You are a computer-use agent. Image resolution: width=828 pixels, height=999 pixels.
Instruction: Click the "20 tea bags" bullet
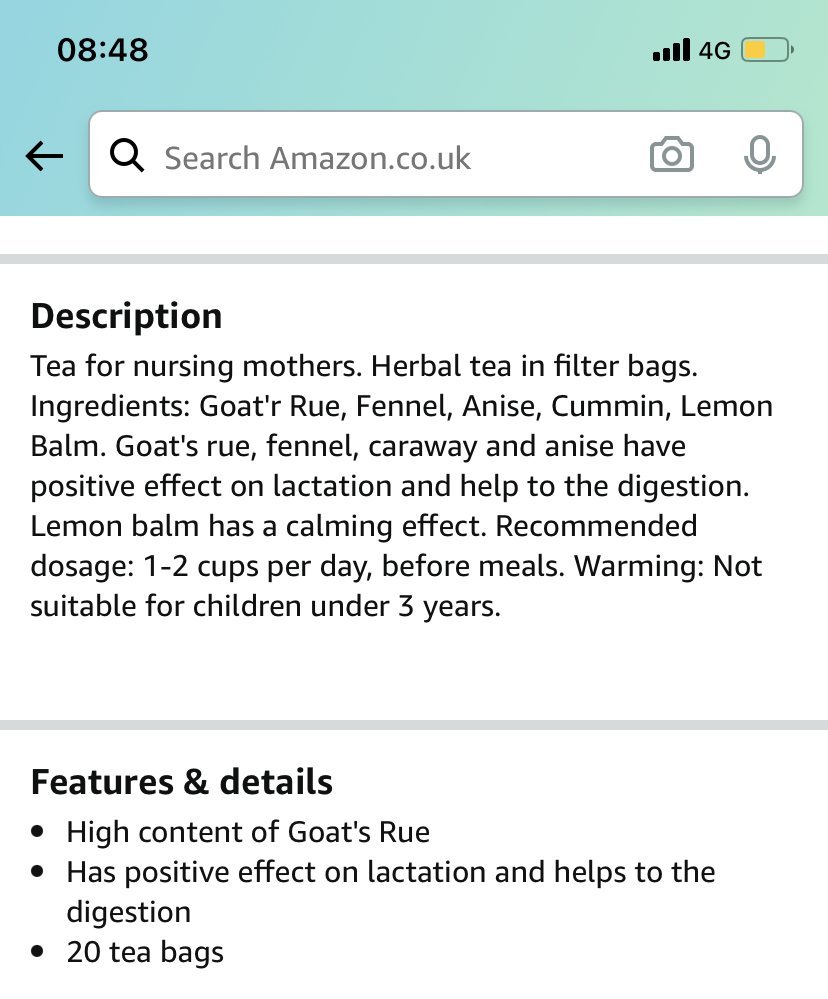point(145,952)
